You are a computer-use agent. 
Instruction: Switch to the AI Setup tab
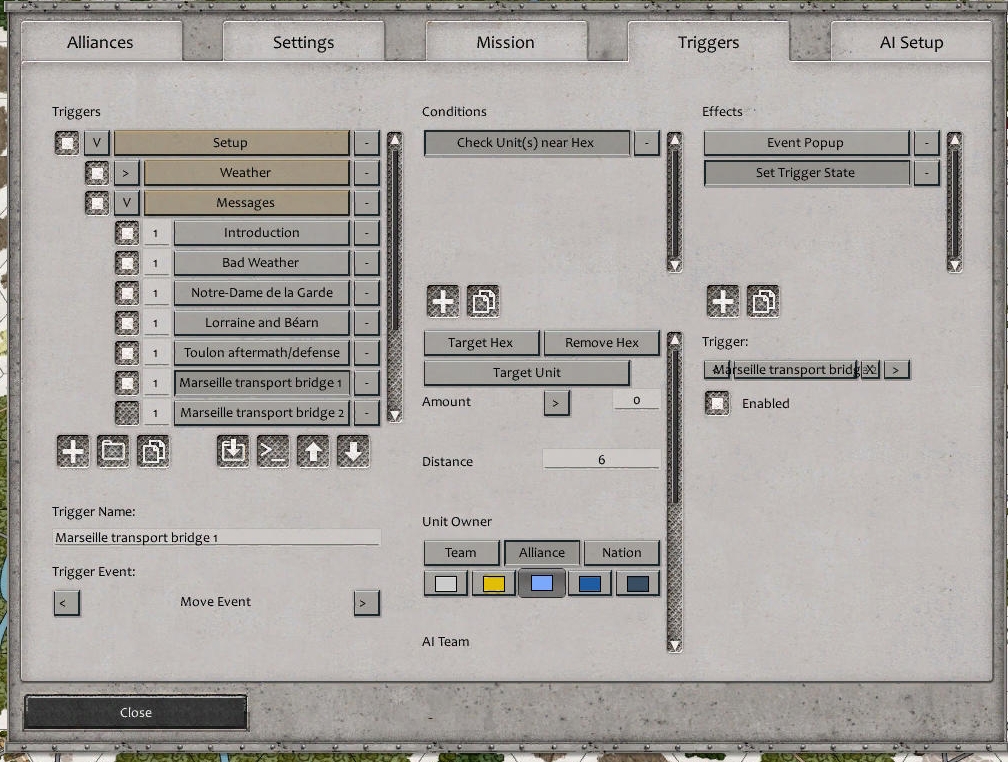(x=910, y=42)
